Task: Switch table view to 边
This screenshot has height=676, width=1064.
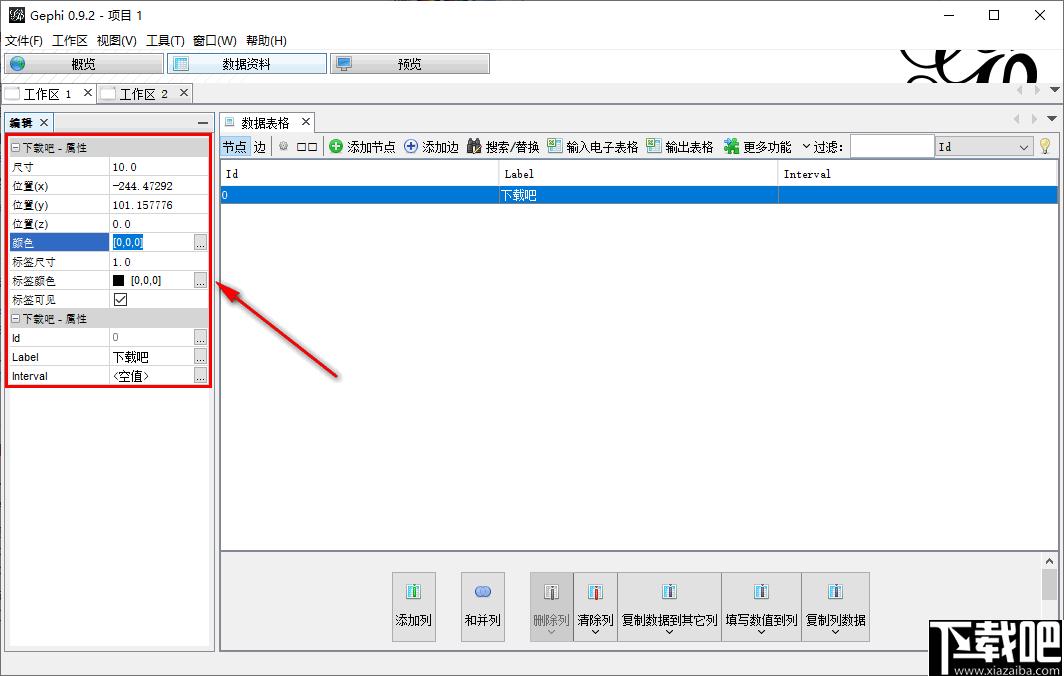Action: click(260, 147)
